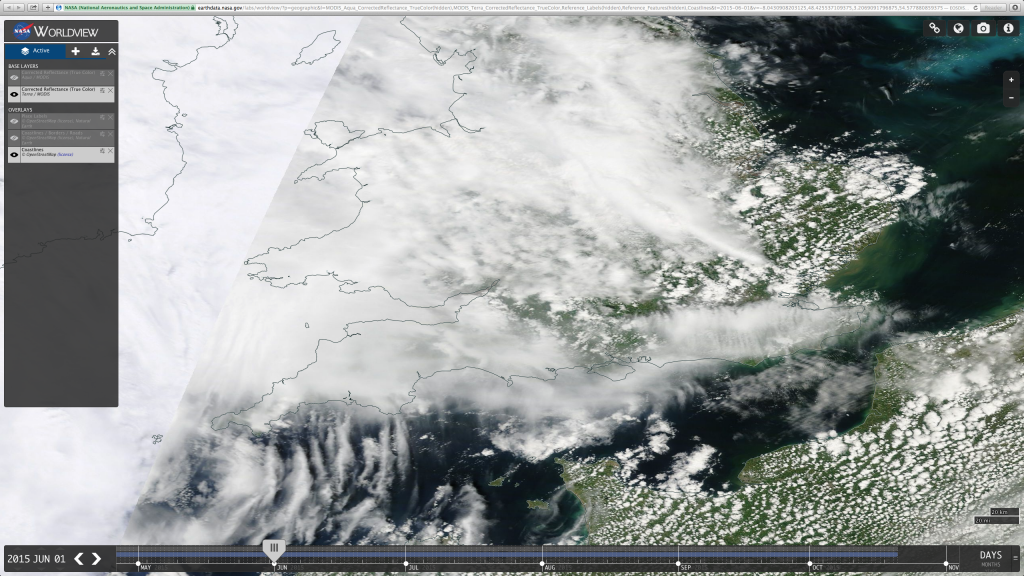Click the Add Layers plus tab
The image size is (1024, 576).
76,51
